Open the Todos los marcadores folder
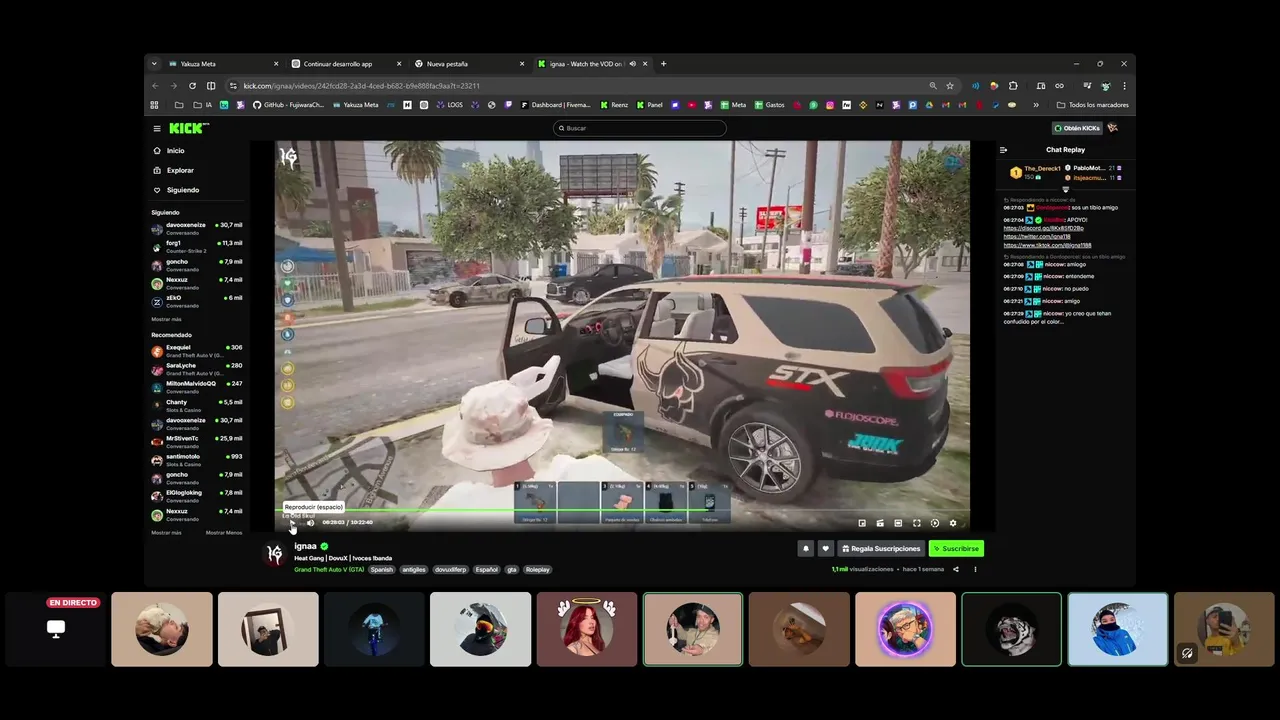The width and height of the screenshot is (1280, 720). [x=1093, y=105]
